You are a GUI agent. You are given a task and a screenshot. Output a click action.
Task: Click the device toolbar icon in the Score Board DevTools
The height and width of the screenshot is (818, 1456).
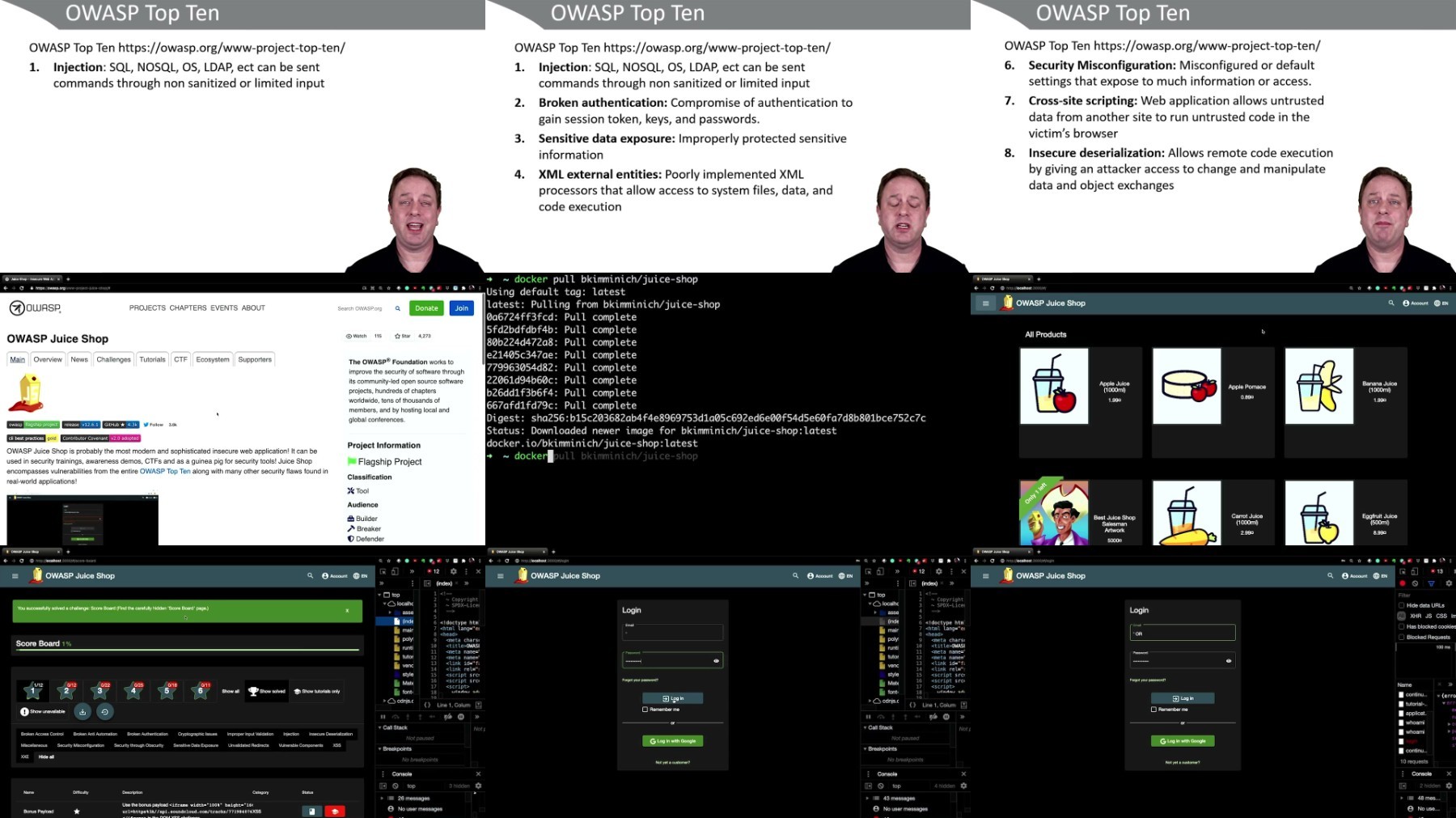pos(396,571)
